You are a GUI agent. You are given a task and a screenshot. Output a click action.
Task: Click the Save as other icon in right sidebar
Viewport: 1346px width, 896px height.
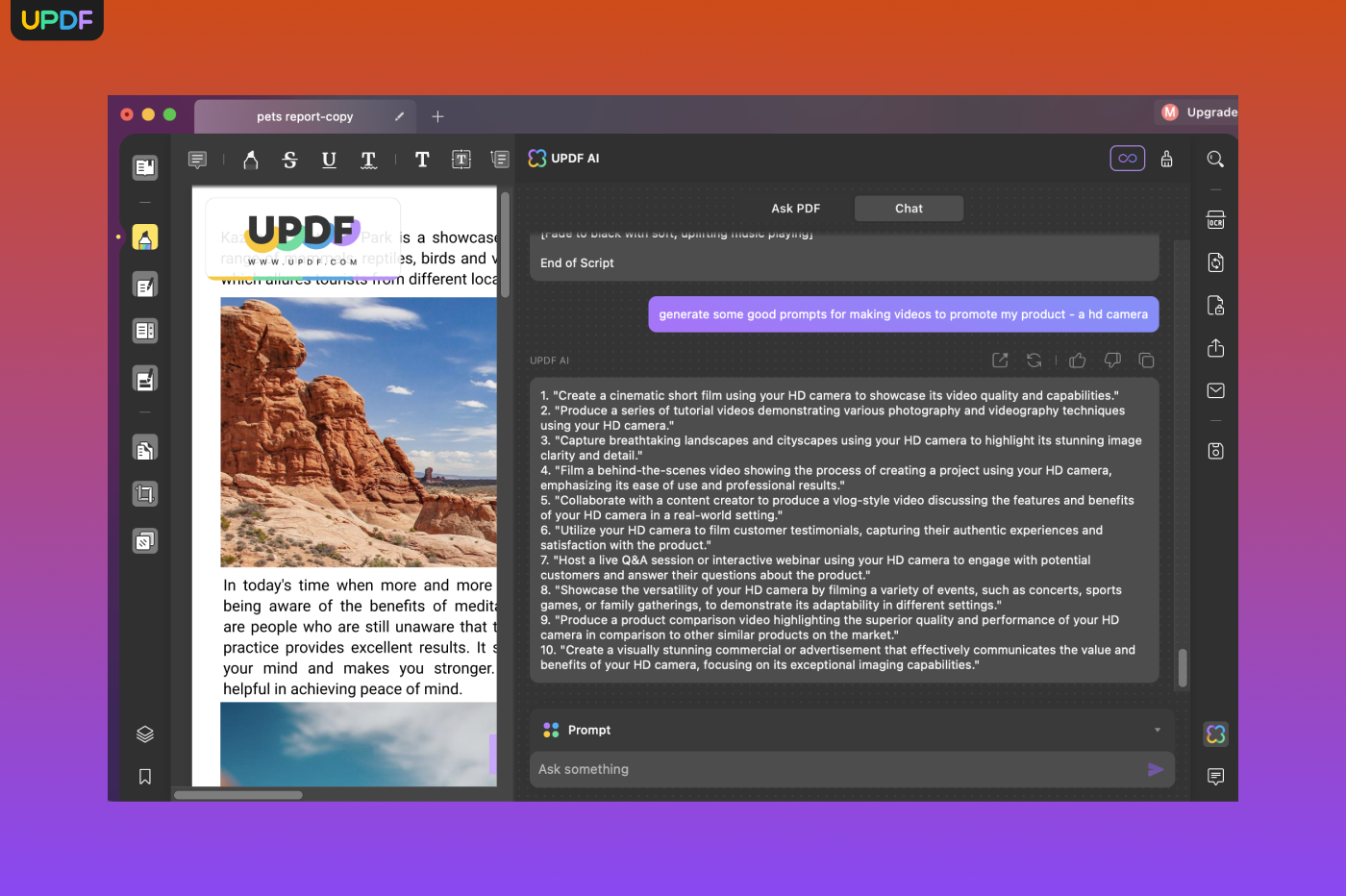[x=1215, y=451]
